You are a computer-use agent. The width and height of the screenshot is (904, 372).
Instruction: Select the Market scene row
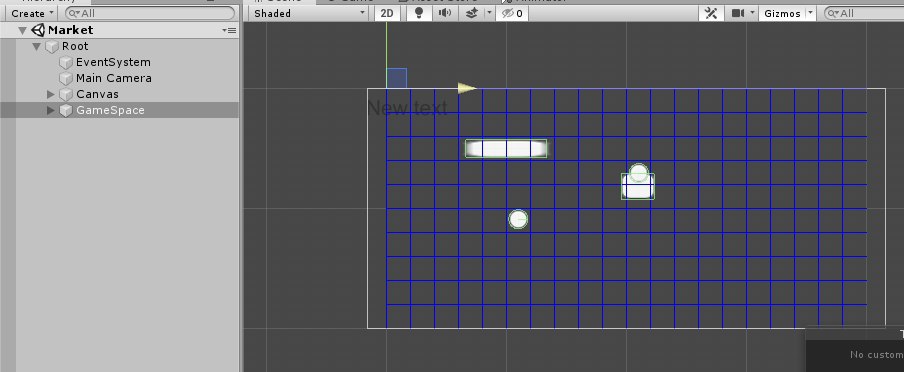click(x=119, y=30)
